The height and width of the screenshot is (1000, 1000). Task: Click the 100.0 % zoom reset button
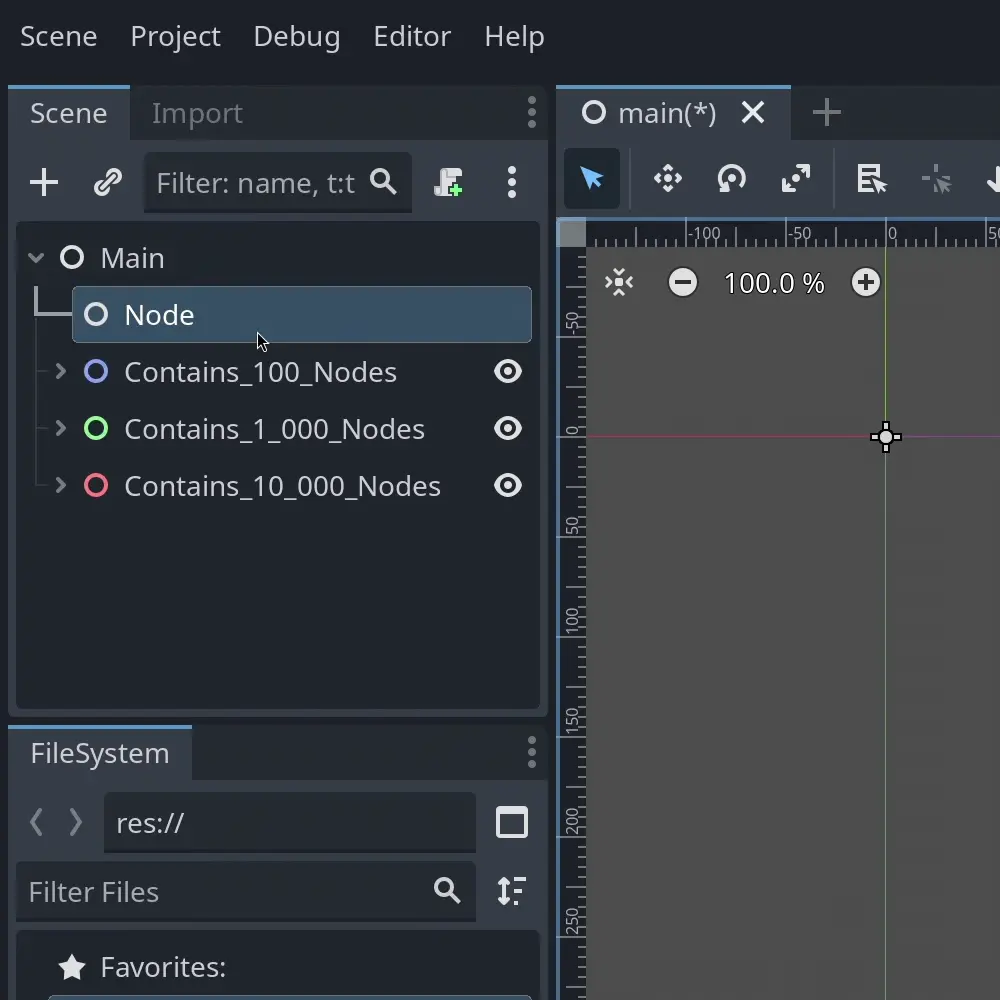click(774, 283)
